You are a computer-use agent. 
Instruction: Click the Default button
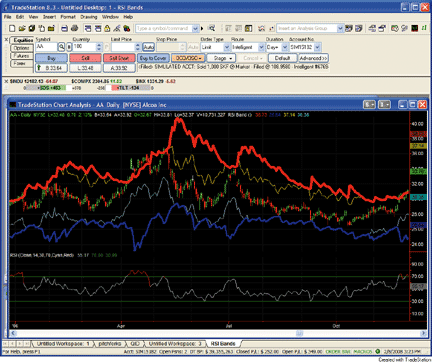coord(282,58)
